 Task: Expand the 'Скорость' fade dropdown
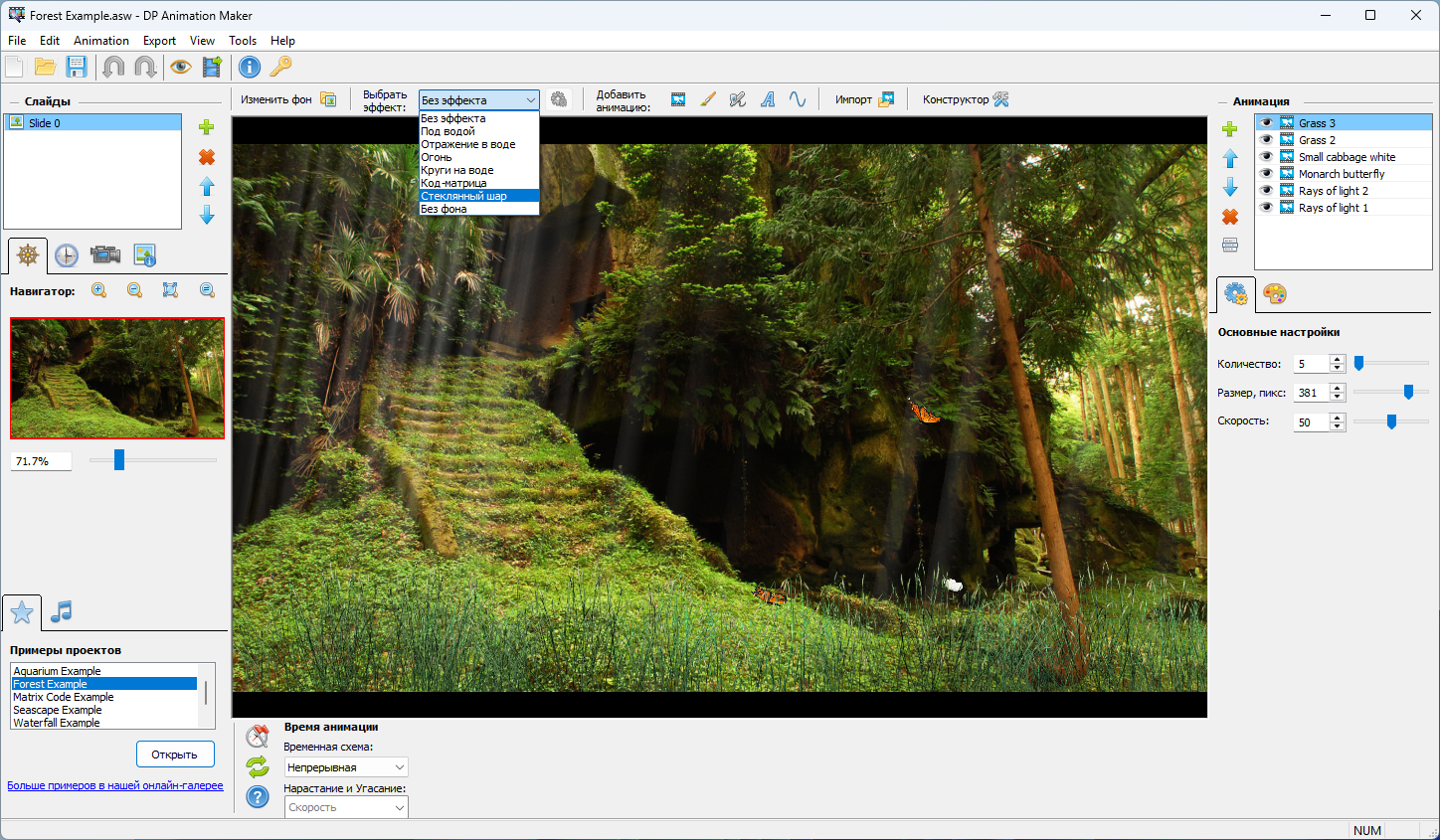(346, 807)
